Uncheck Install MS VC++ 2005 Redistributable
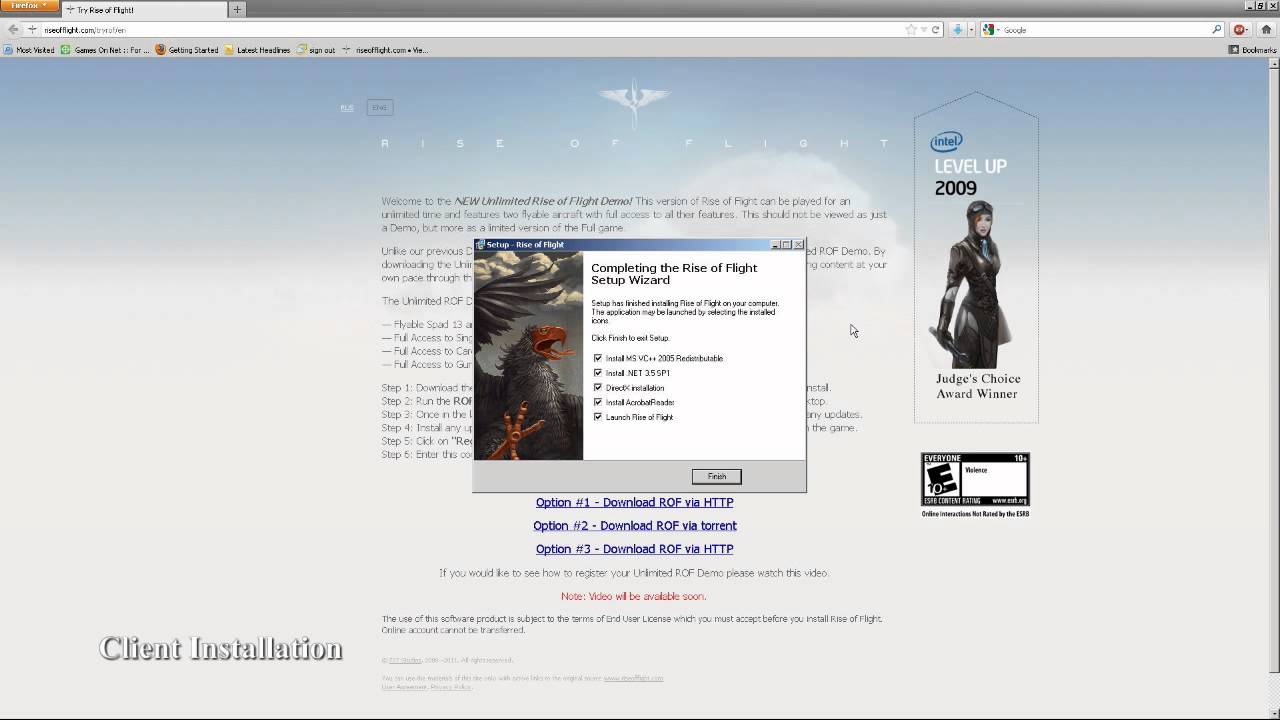The height and width of the screenshot is (720, 1280). click(598, 358)
